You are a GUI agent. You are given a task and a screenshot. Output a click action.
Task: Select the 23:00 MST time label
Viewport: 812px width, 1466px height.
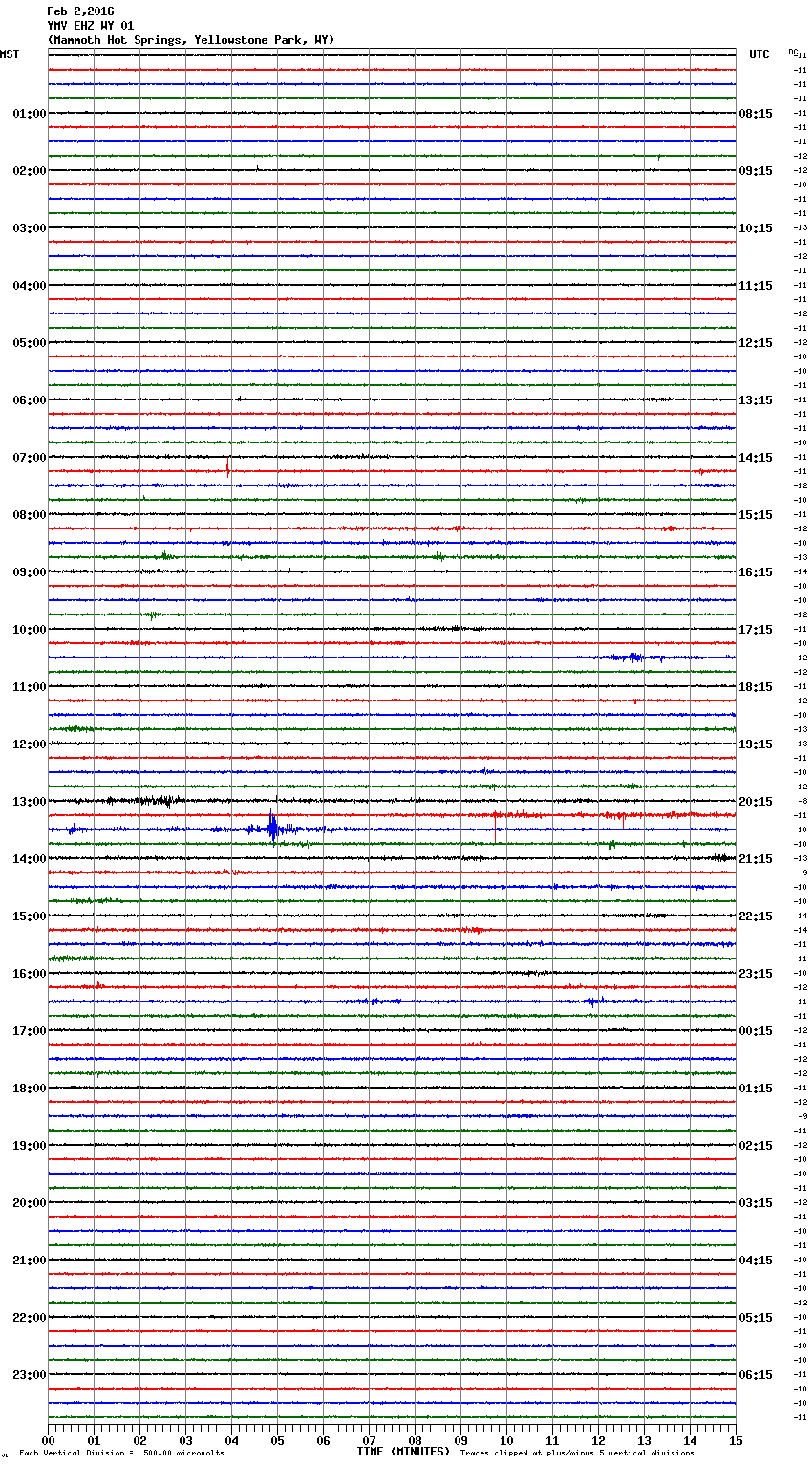[29, 1375]
